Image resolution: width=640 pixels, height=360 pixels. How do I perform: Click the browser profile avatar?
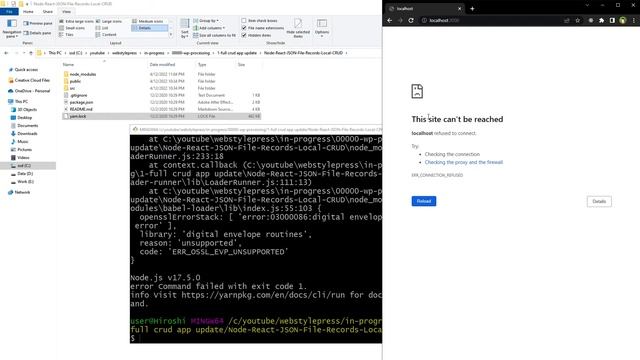pos(622,20)
